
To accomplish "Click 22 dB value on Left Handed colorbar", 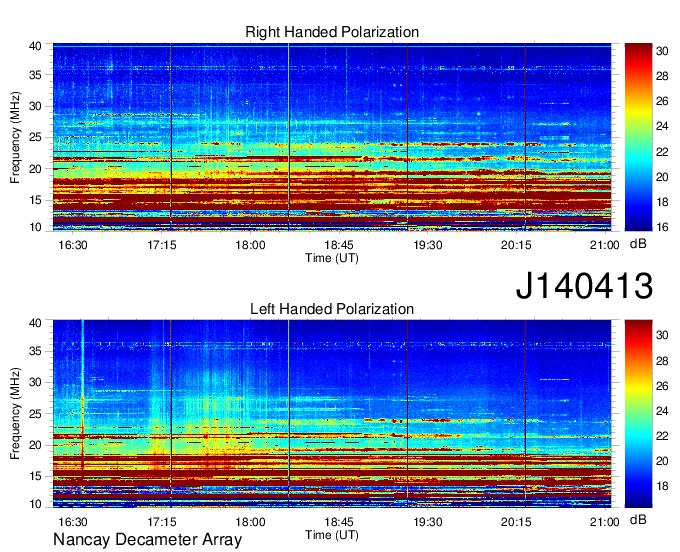I will (662, 436).
